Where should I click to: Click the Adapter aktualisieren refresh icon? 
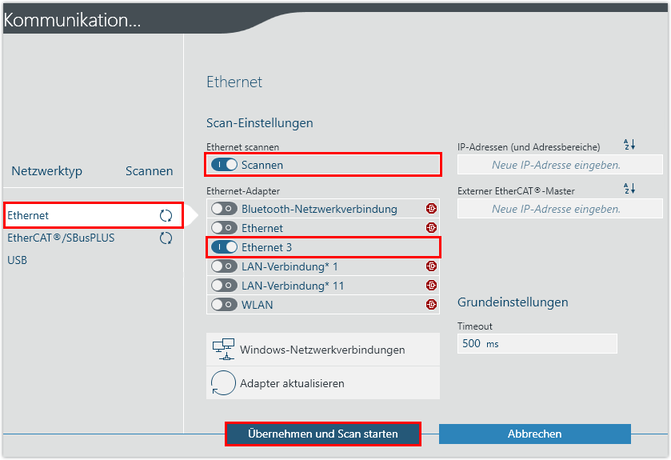(223, 383)
